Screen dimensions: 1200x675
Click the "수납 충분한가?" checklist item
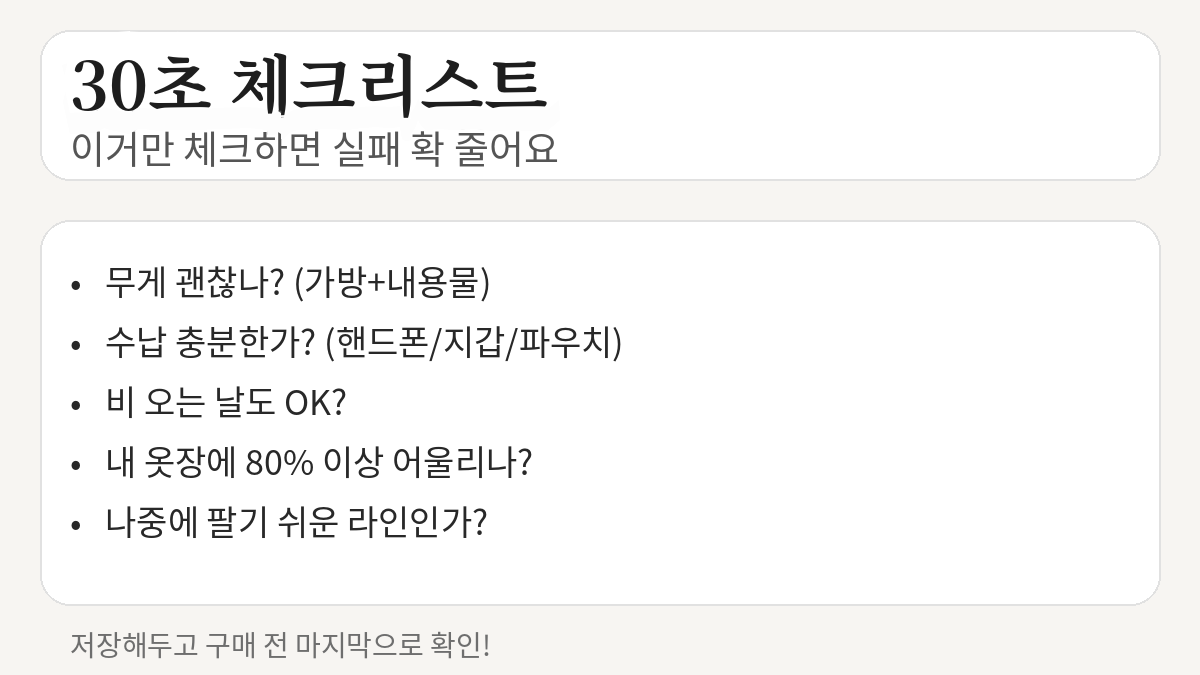point(210,344)
